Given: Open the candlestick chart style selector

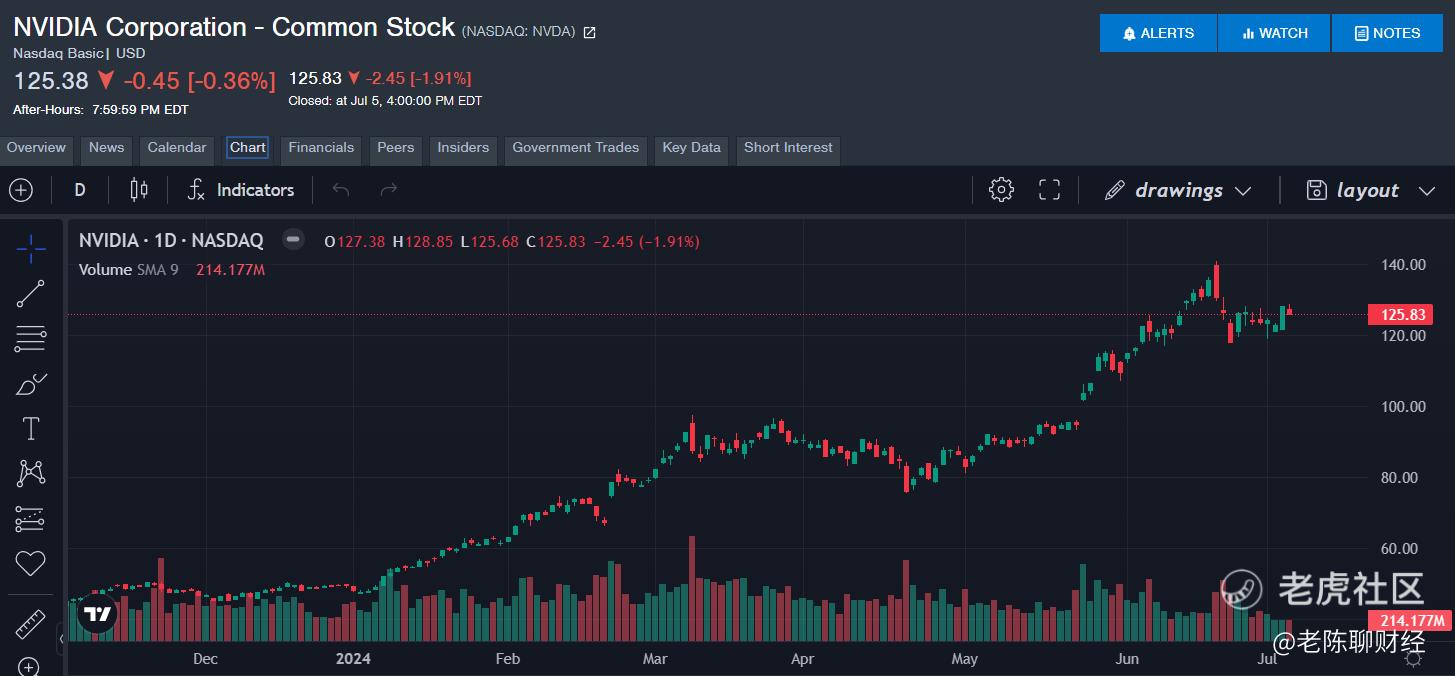Looking at the screenshot, I should tap(139, 190).
